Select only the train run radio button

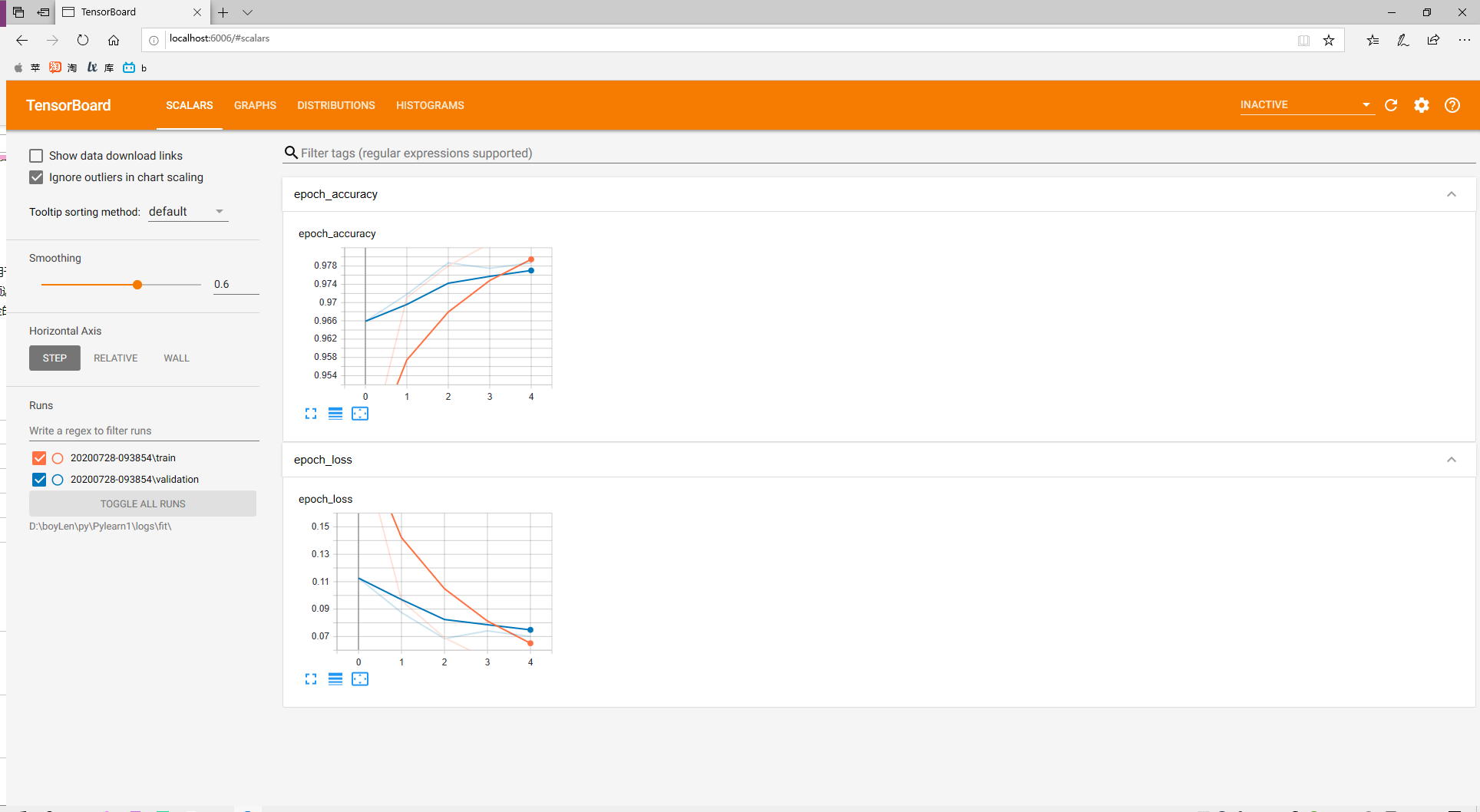tap(58, 457)
